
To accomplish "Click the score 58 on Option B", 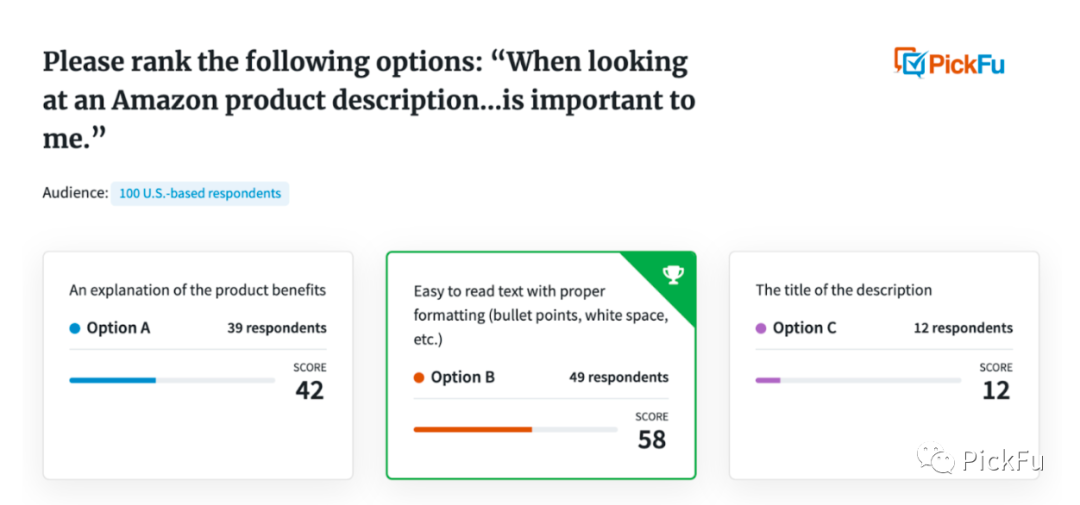I will (651, 439).
